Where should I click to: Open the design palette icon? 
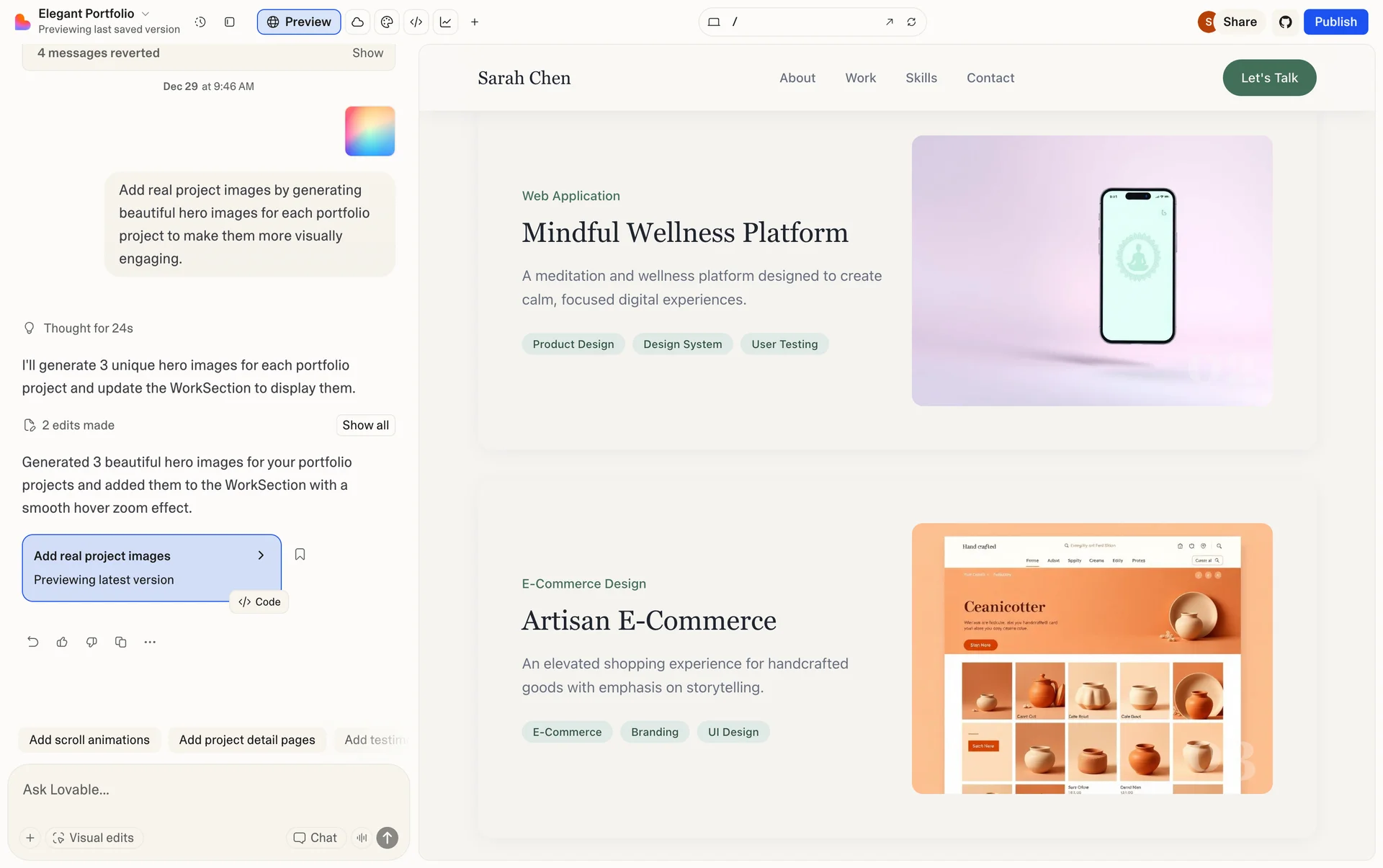[x=387, y=22]
